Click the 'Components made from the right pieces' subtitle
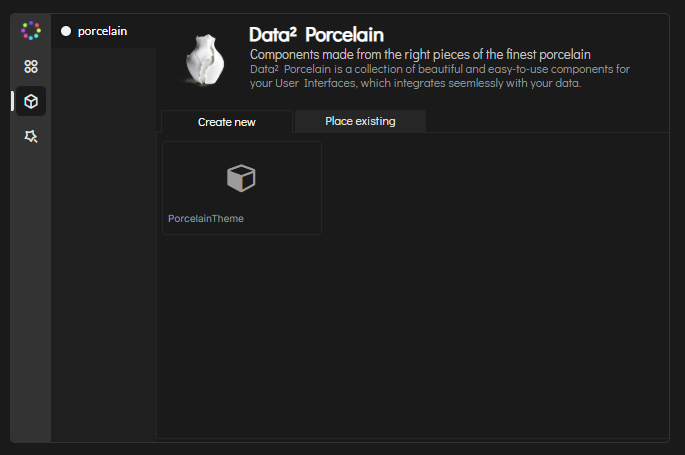 [420, 54]
